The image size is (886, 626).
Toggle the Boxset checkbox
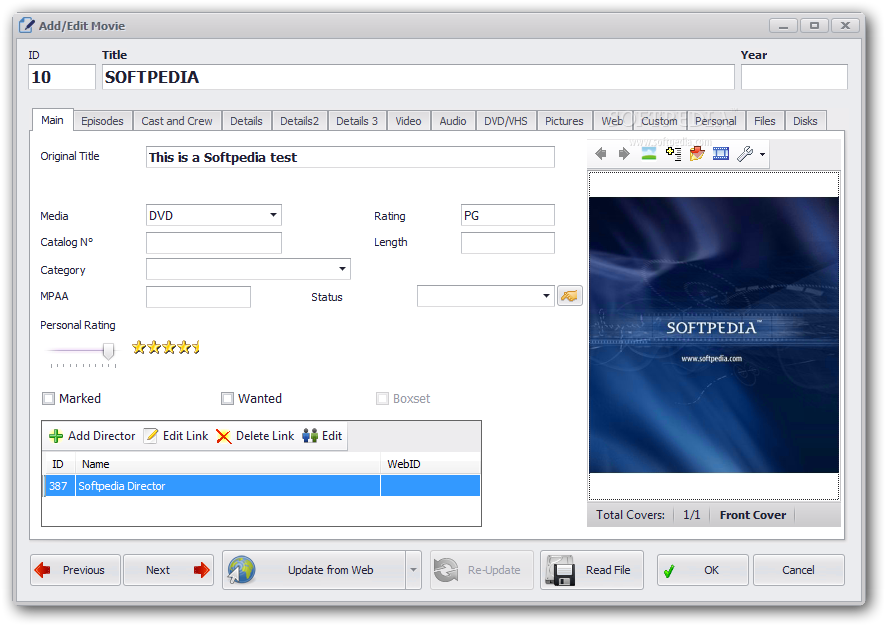coord(383,398)
